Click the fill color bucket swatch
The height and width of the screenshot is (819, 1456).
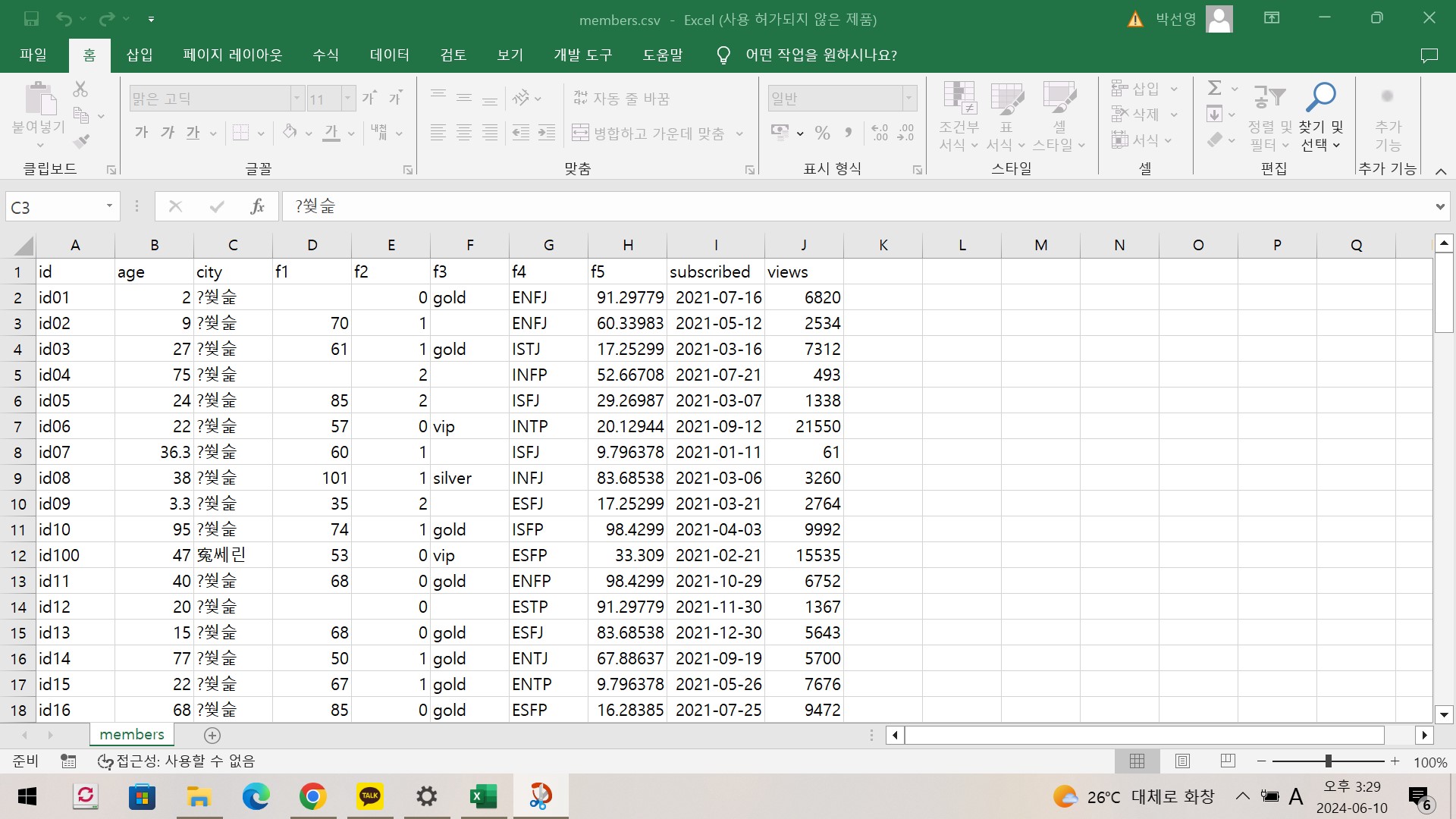coord(290,133)
